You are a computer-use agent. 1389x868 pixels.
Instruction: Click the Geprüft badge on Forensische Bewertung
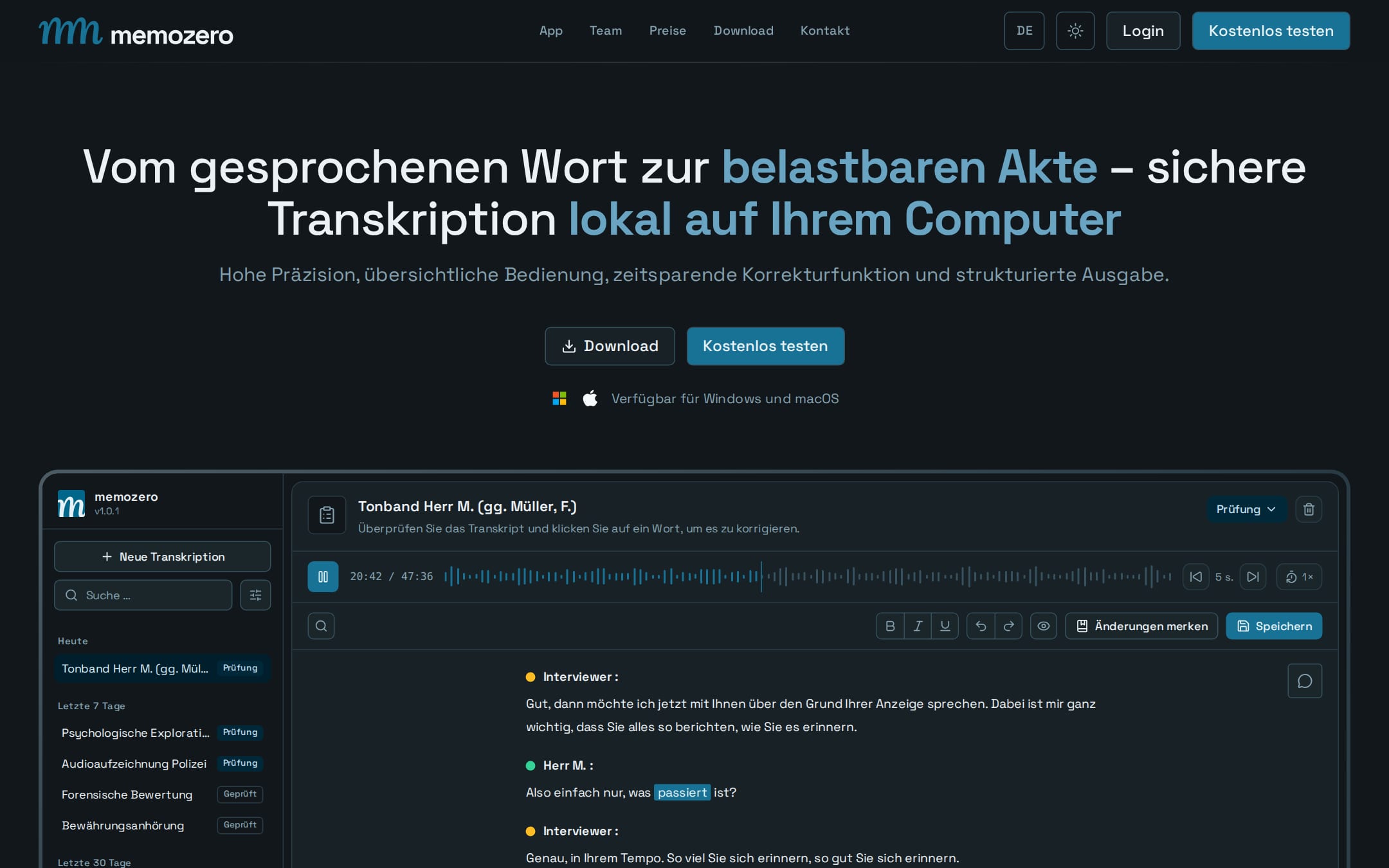click(240, 794)
